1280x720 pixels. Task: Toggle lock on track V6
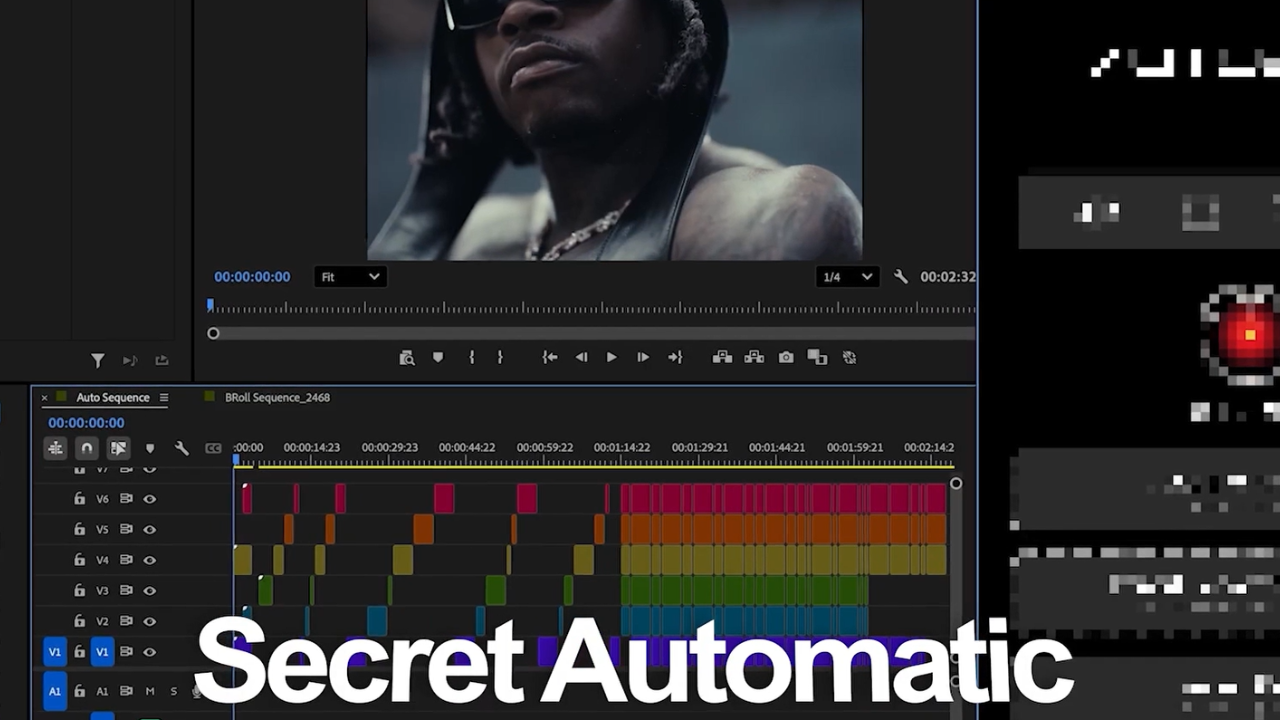(79, 499)
